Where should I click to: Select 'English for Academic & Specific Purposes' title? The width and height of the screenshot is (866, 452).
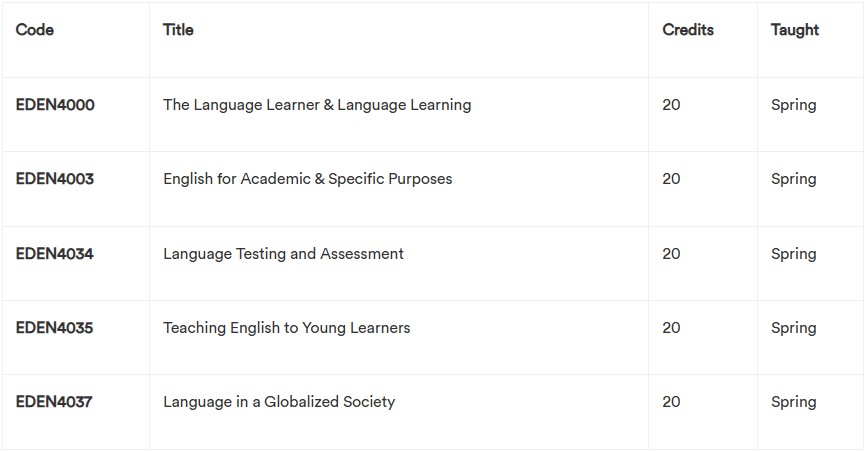click(x=308, y=179)
